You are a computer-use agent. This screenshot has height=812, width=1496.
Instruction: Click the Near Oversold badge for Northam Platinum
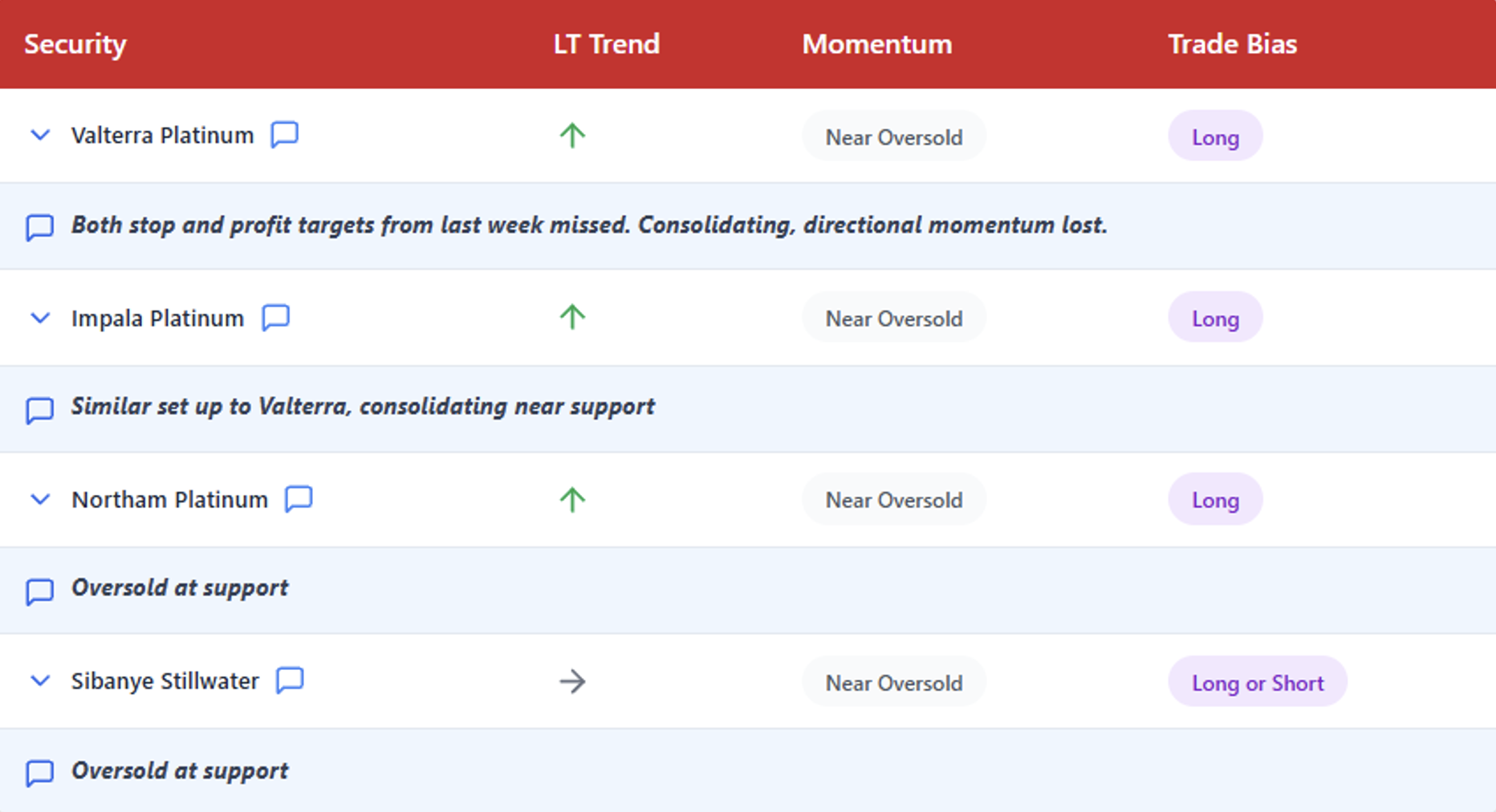pyautogui.click(x=894, y=499)
